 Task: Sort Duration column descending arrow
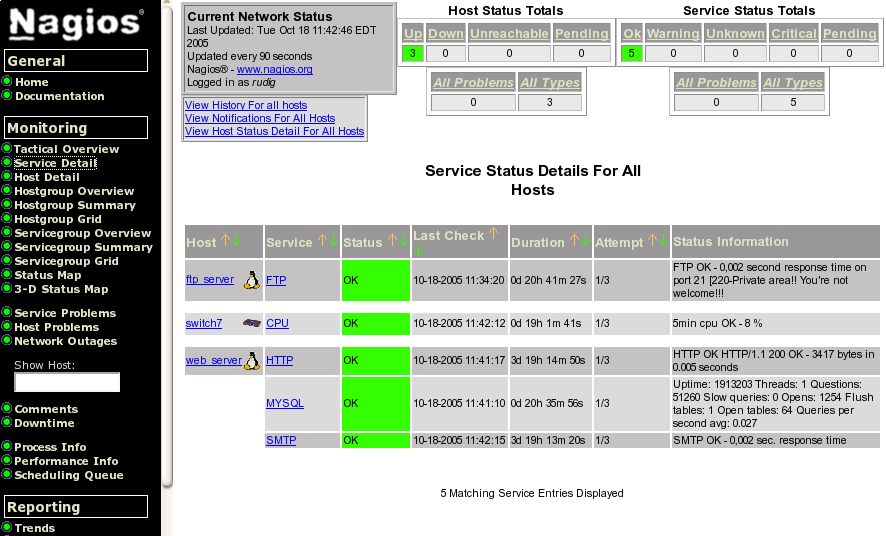(585, 240)
